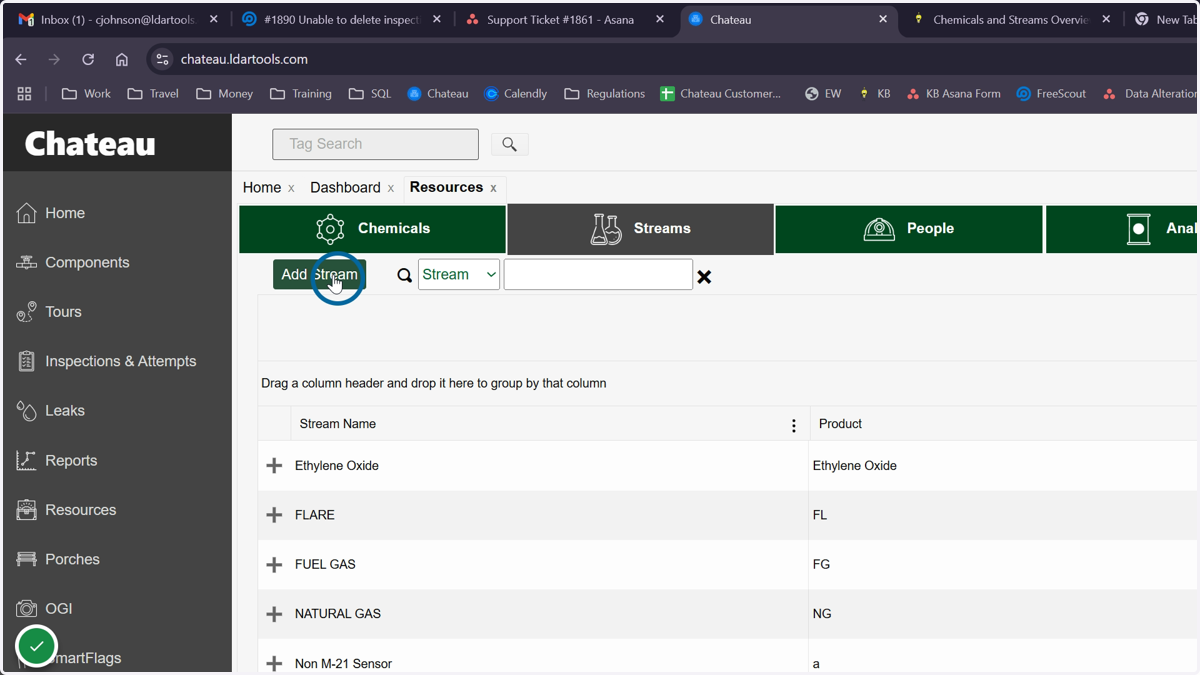1200x675 pixels.
Task: Open the Chateau bookmark
Action: click(x=437, y=93)
